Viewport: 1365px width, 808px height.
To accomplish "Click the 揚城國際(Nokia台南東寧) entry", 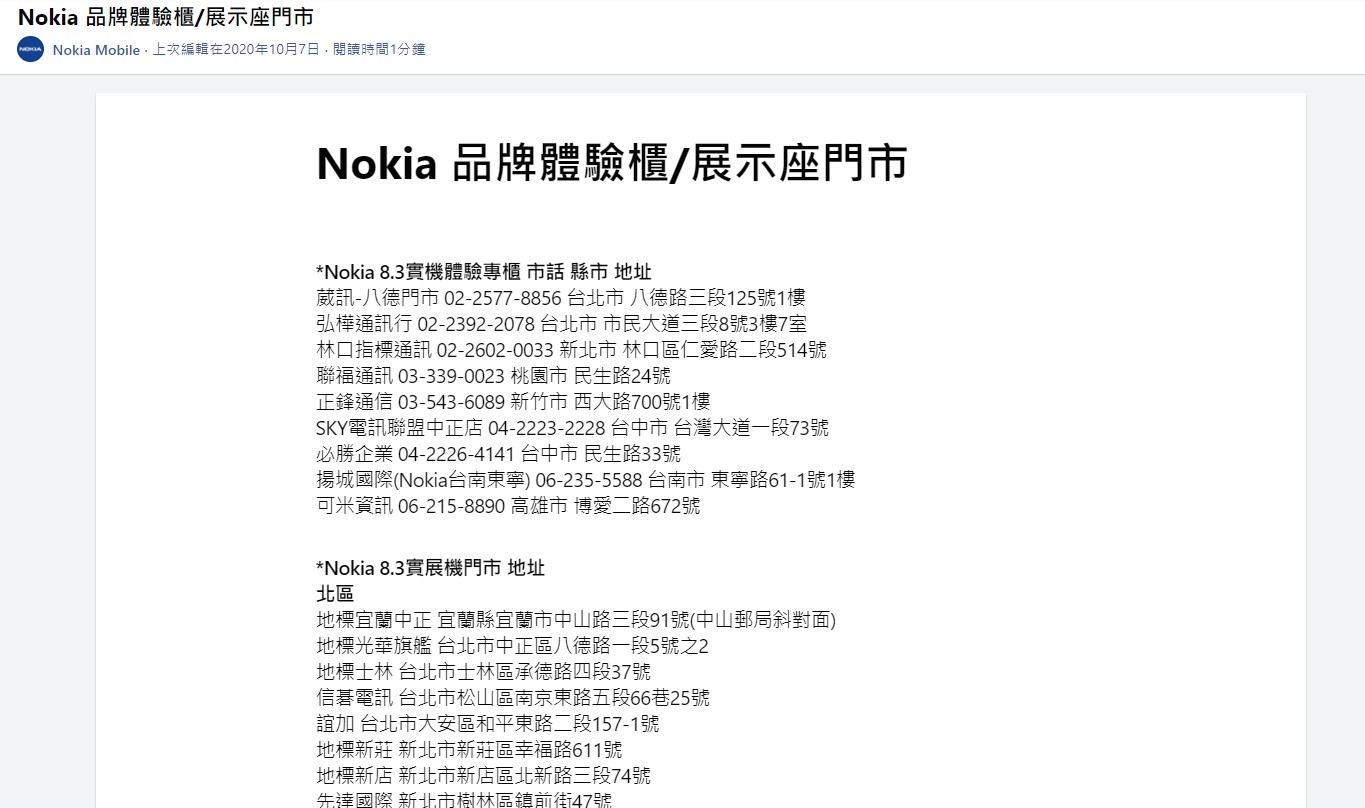I will (585, 480).
